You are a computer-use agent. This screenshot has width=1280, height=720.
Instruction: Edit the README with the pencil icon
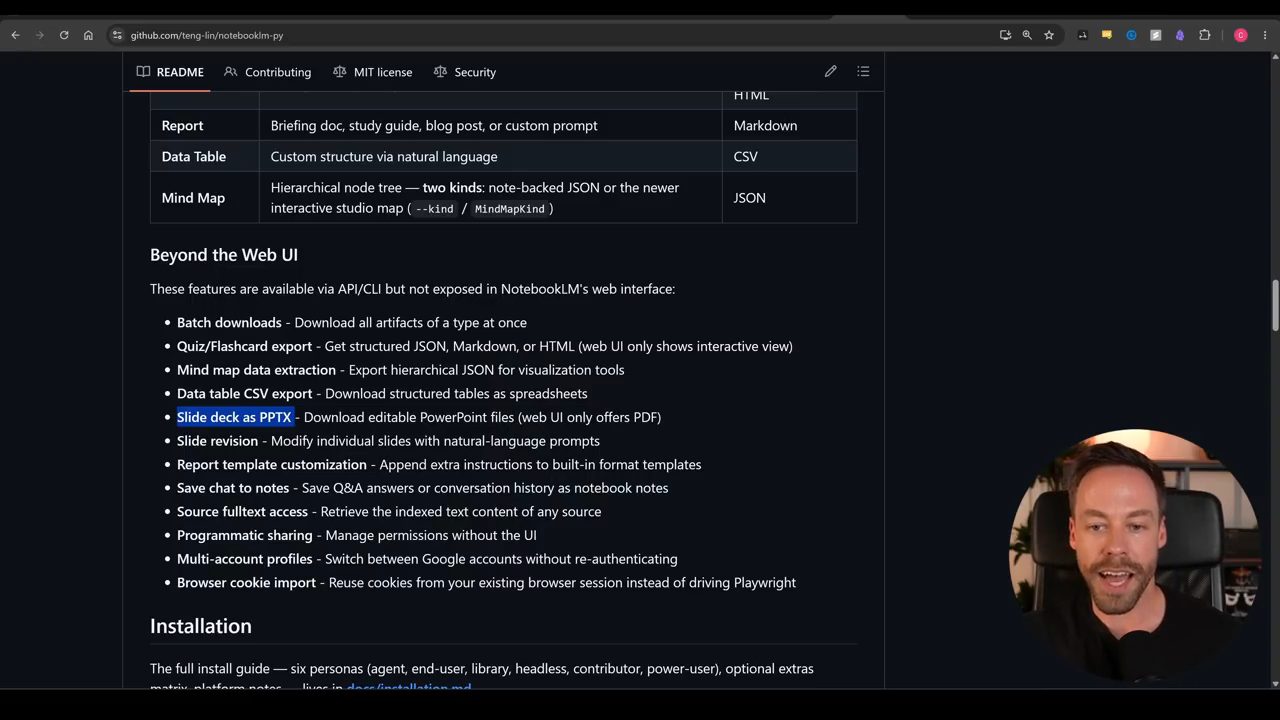pos(830,72)
